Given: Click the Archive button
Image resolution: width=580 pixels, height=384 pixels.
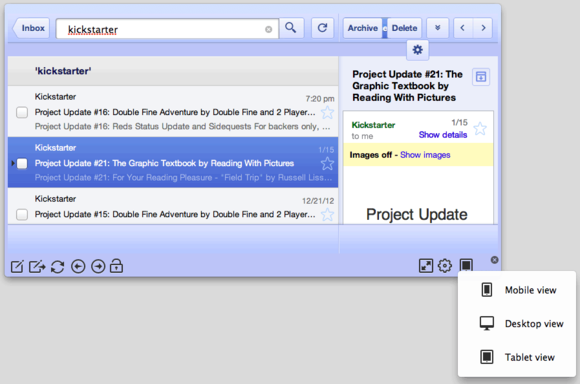Looking at the screenshot, I should coord(362,28).
